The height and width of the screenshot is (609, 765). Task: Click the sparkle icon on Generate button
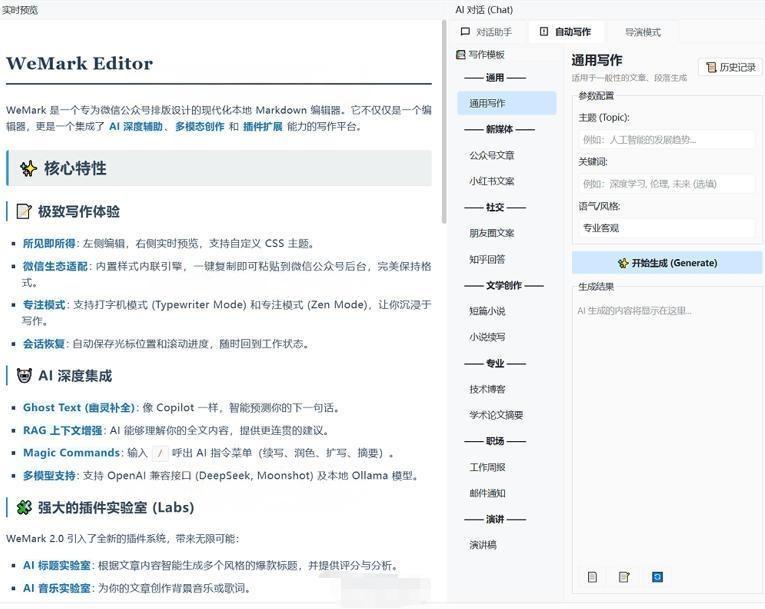[x=623, y=263]
